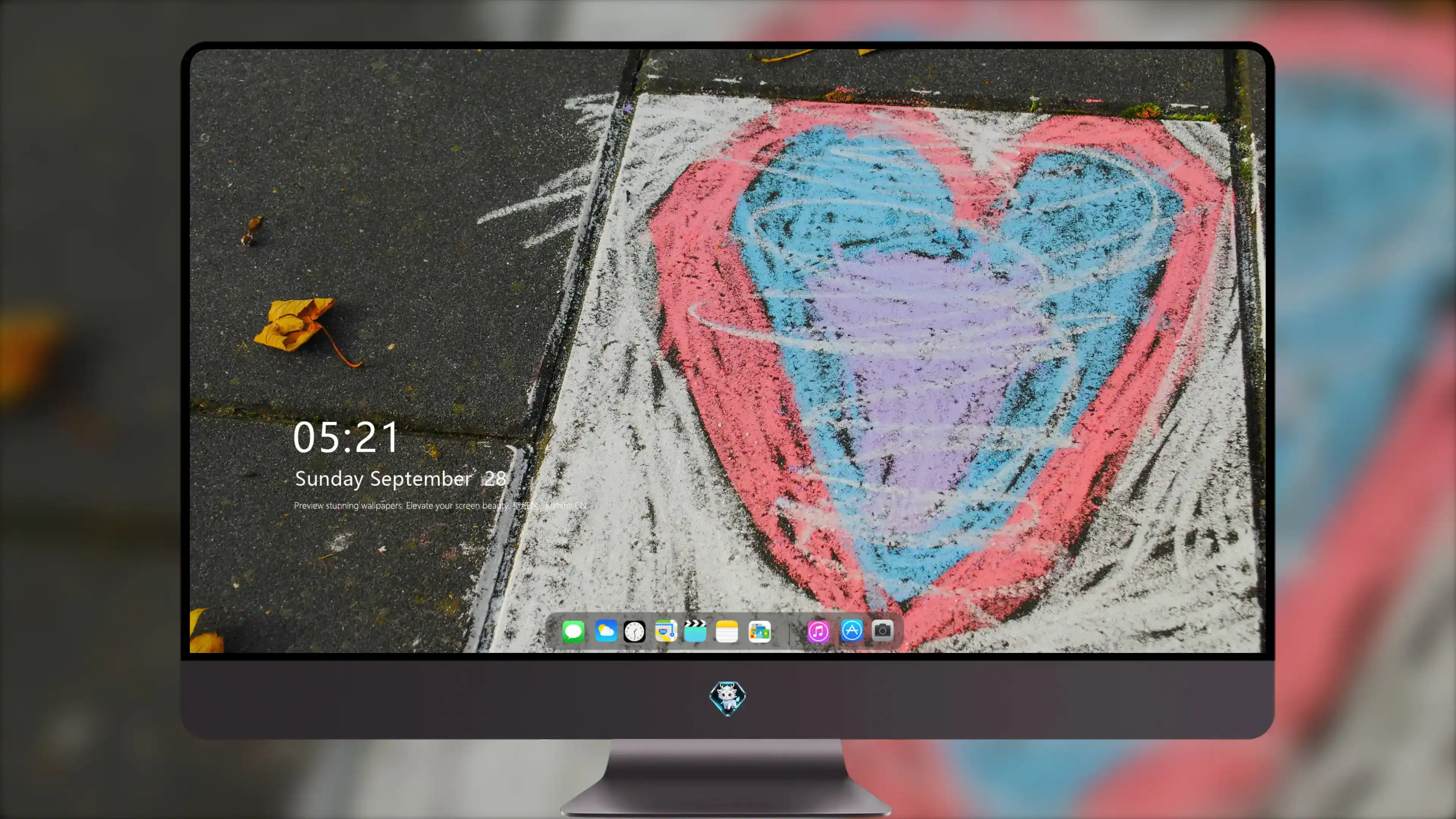Click the 'Preview stunning wallpapers' caption text

440,505
